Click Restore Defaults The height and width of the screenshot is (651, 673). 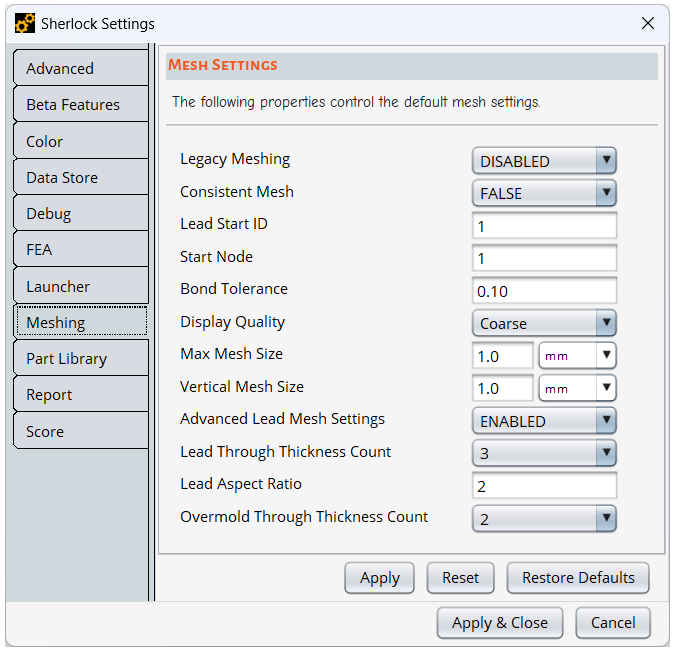coord(578,578)
